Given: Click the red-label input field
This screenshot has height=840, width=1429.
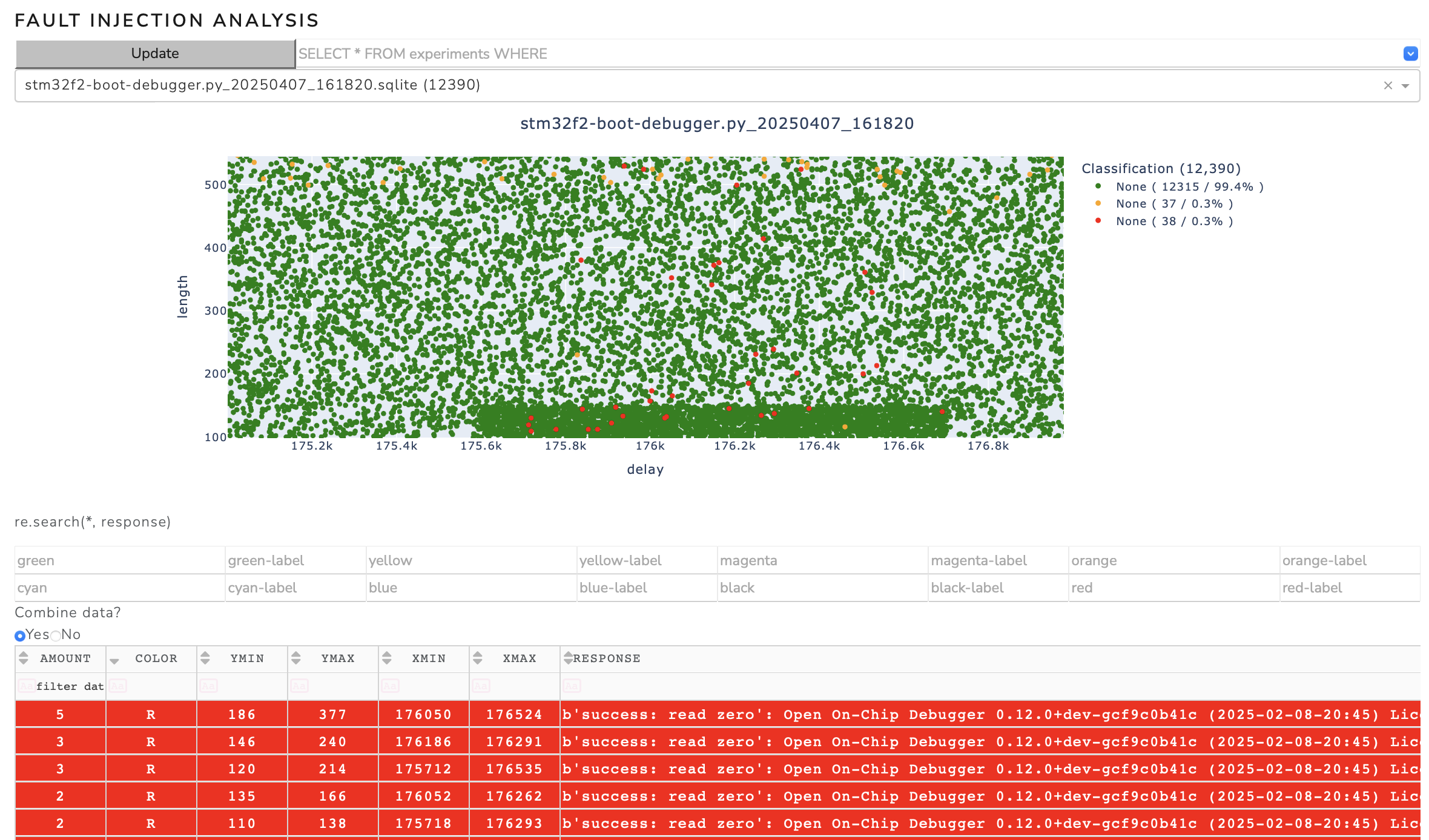Looking at the screenshot, I should [1349, 588].
